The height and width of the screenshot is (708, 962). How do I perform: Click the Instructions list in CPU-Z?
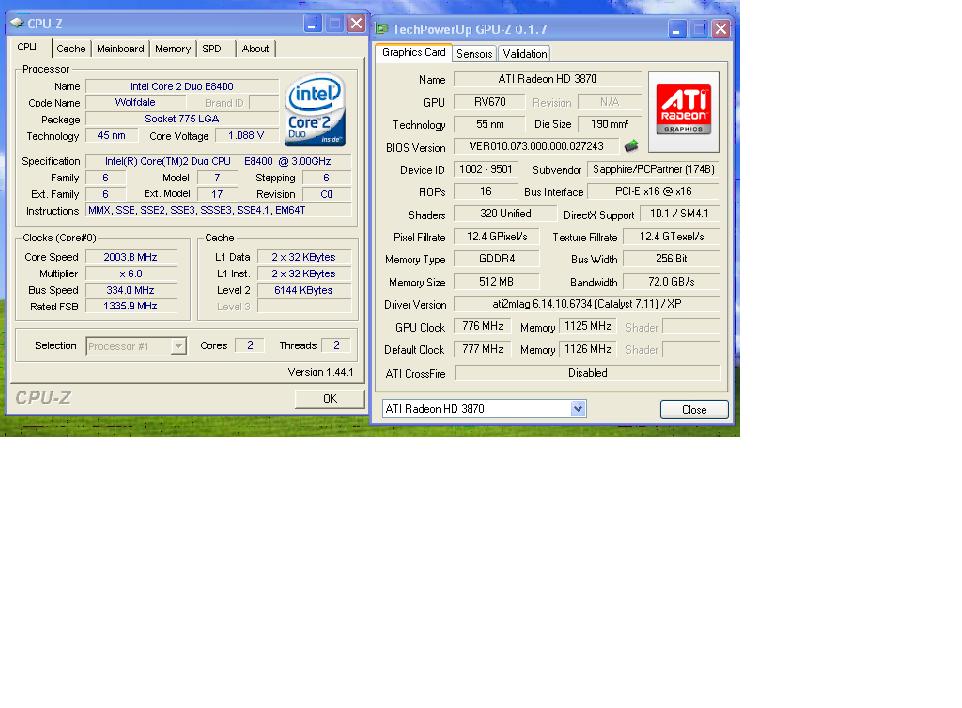point(218,210)
